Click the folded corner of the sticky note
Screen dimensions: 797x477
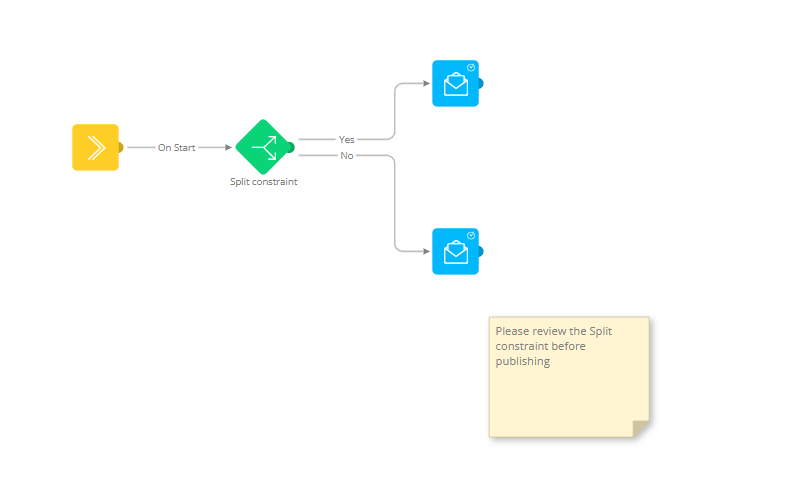coord(641,428)
